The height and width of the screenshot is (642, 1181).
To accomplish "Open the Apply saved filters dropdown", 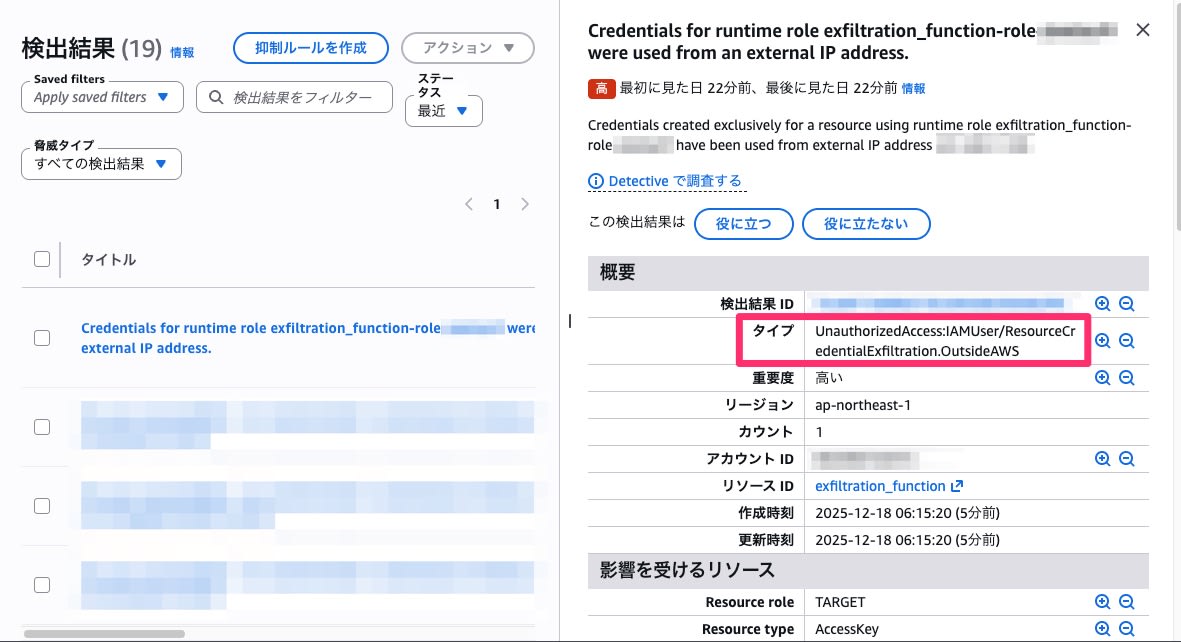I will coord(101,97).
